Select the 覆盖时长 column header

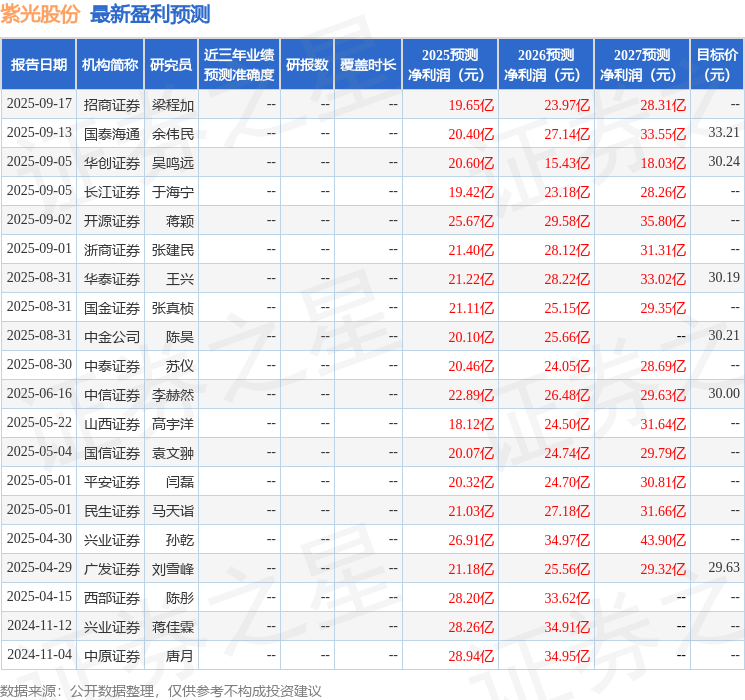[x=368, y=65]
